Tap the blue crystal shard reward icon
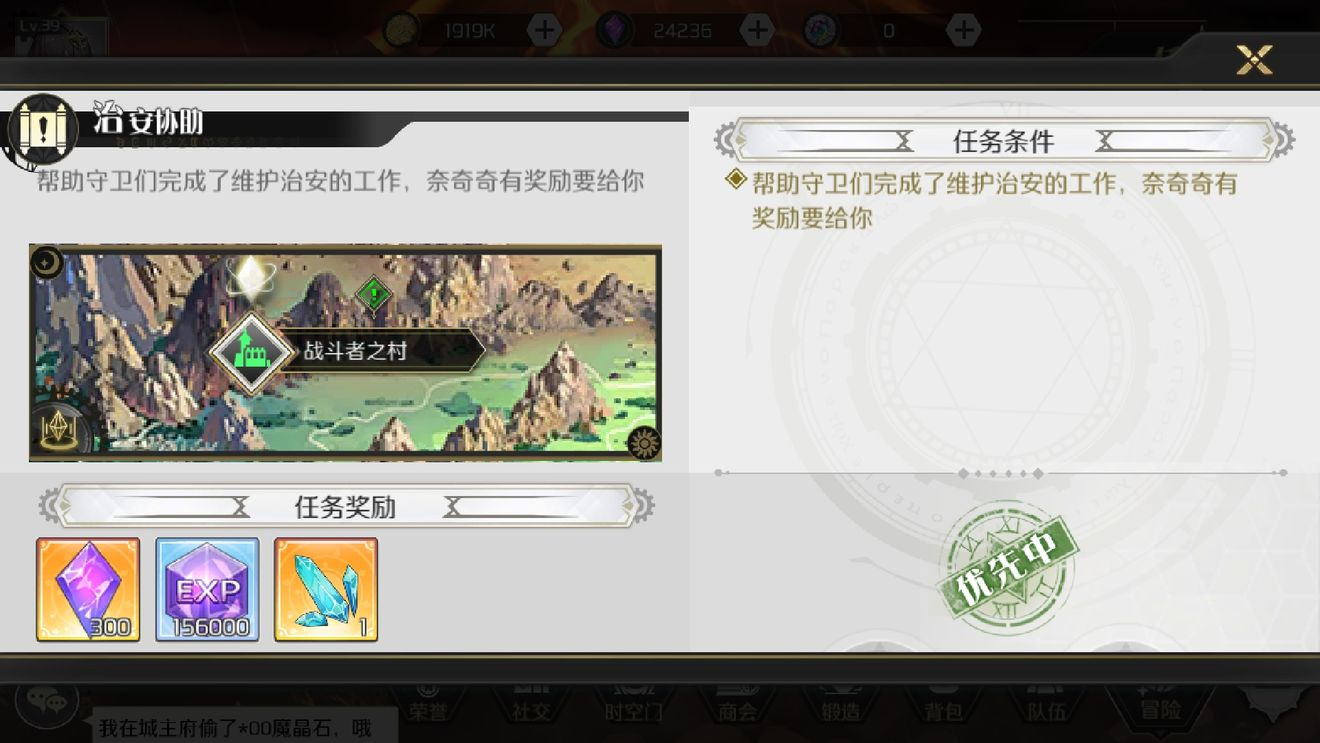 click(326, 589)
